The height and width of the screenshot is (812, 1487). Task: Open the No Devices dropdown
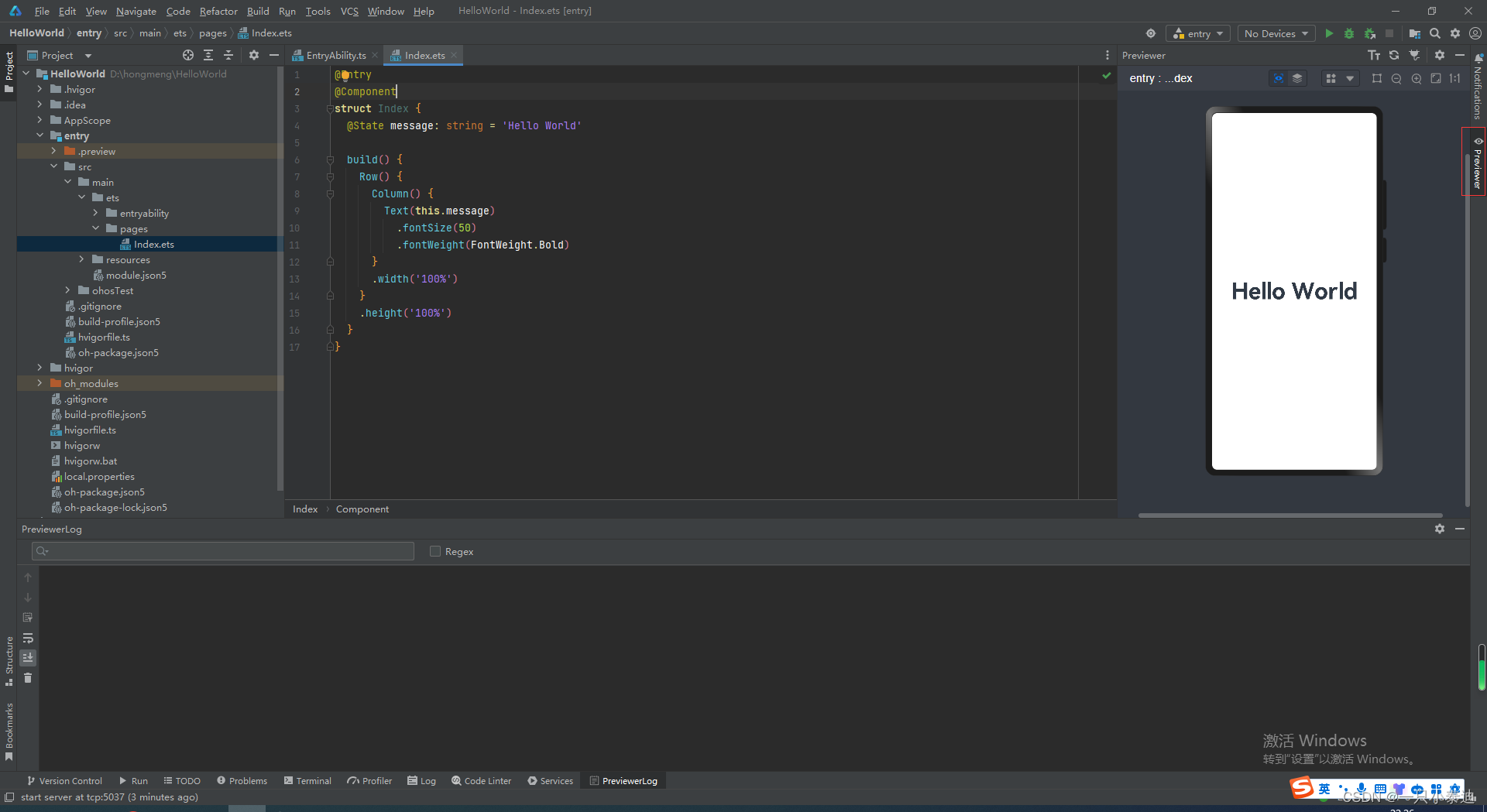1276,33
